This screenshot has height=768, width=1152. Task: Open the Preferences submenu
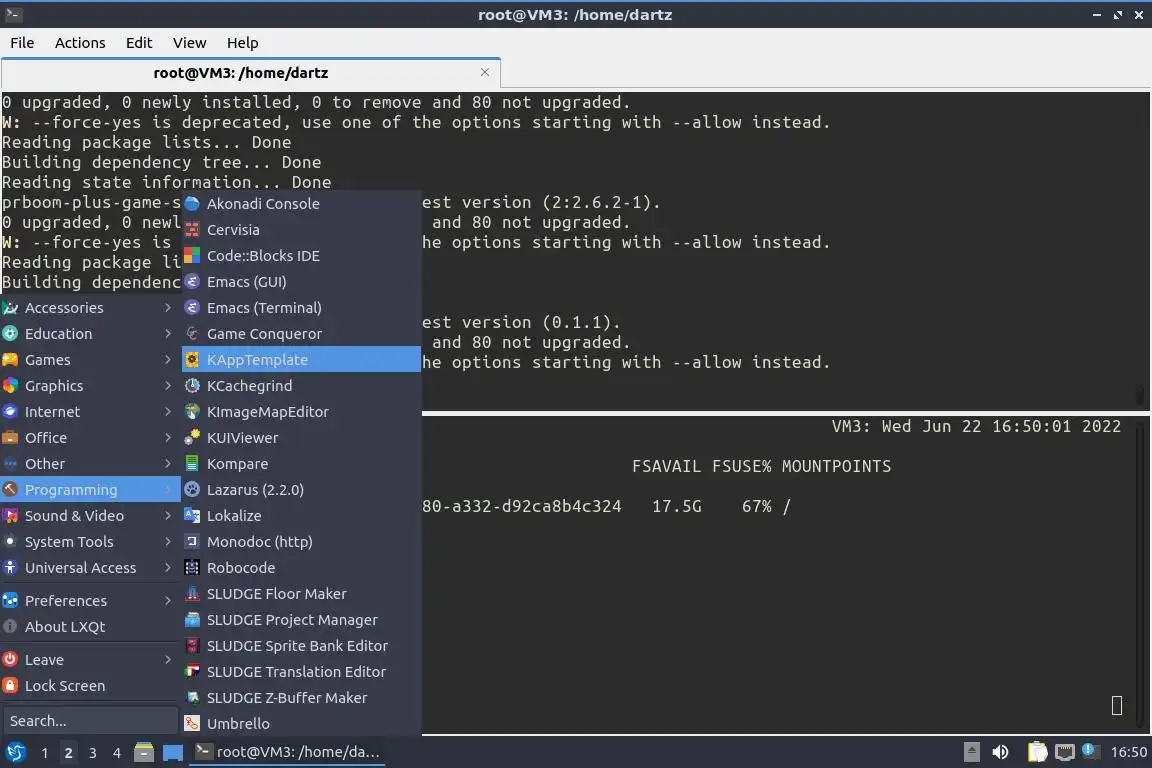(90, 600)
